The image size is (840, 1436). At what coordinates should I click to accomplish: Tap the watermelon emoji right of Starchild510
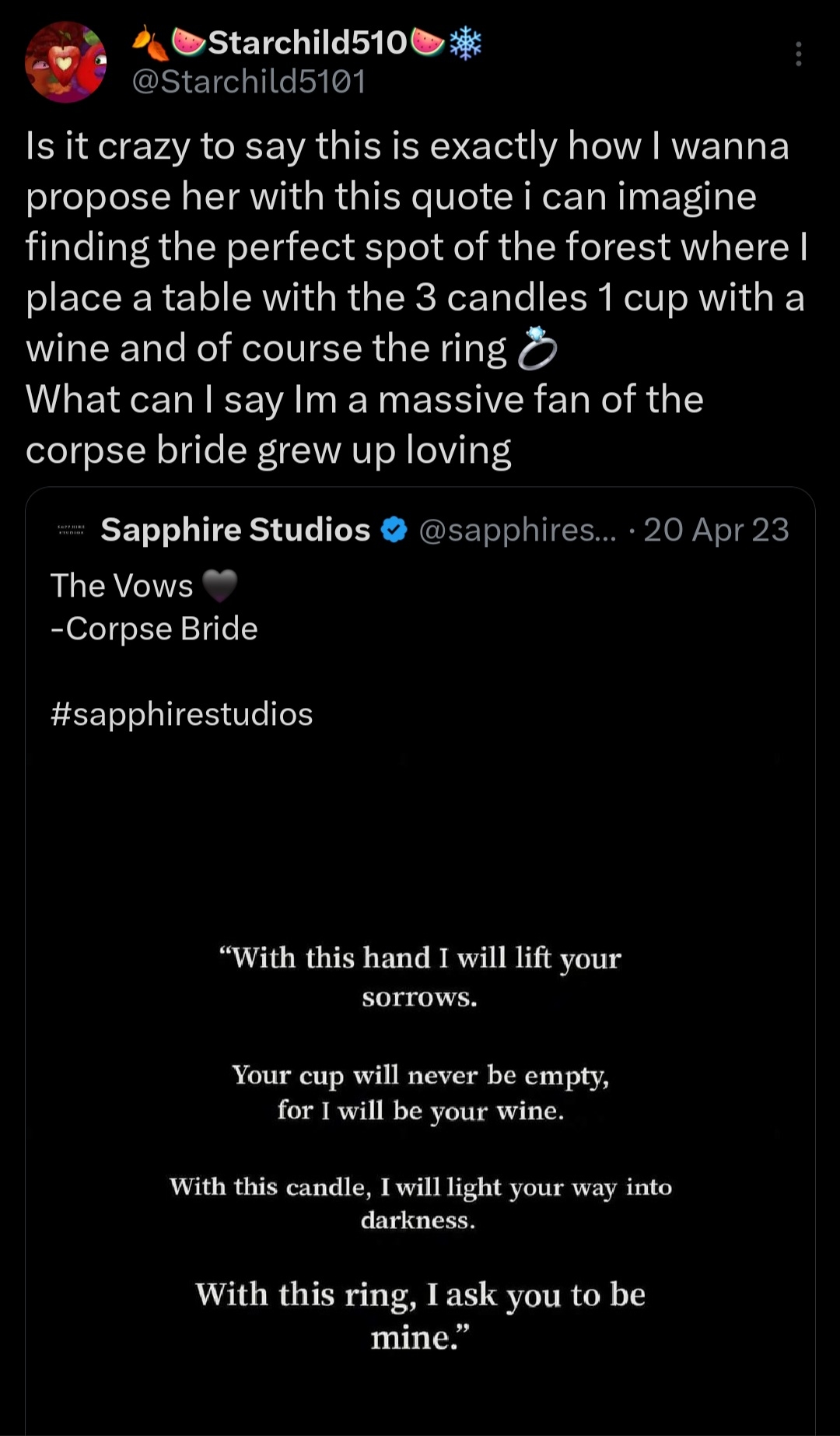[428, 42]
